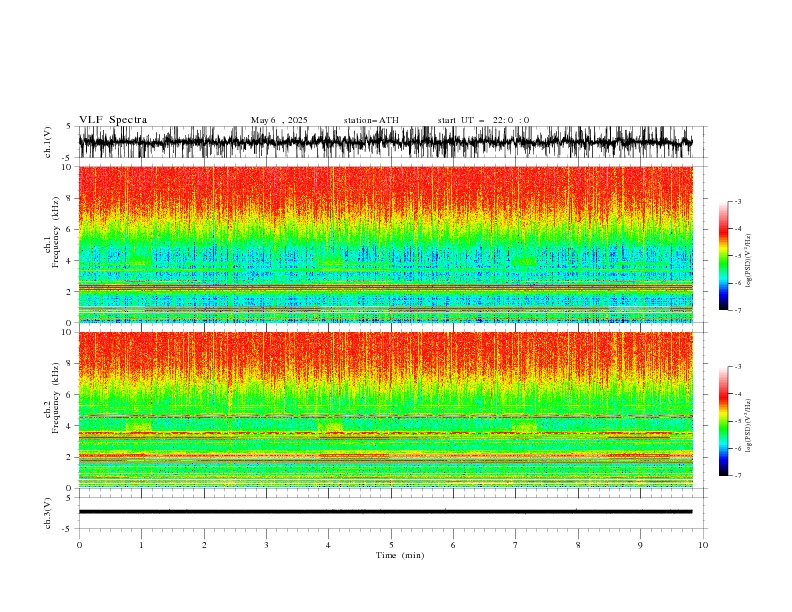Click the "6" tick on the time axis
Screen dimensions: 792x612
[x=453, y=545]
